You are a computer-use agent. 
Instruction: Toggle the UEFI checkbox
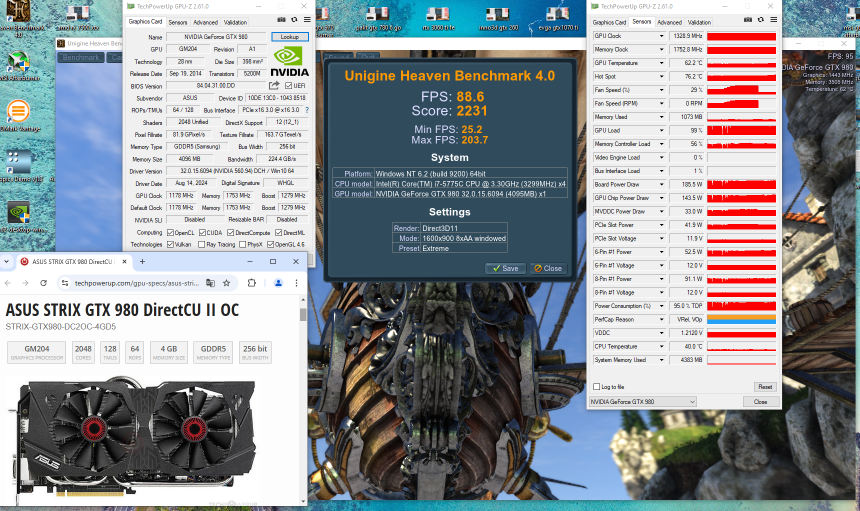tap(288, 86)
